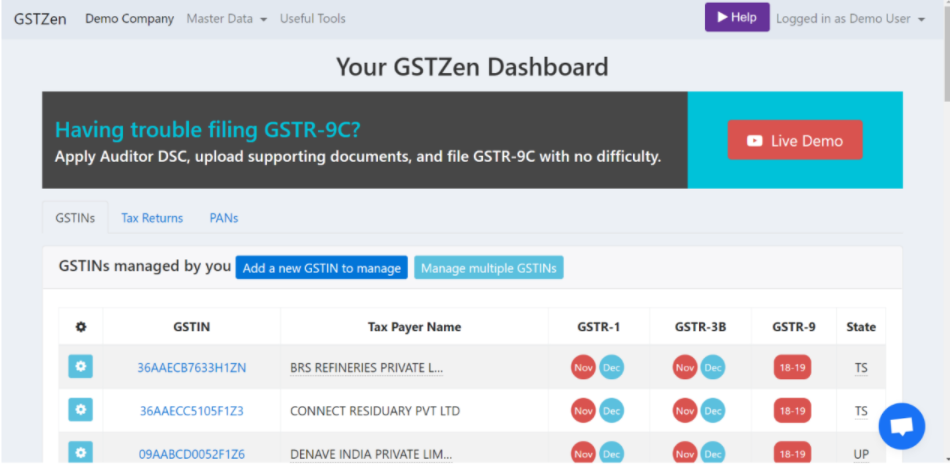Click the UP state cell for Denave India

861,454
